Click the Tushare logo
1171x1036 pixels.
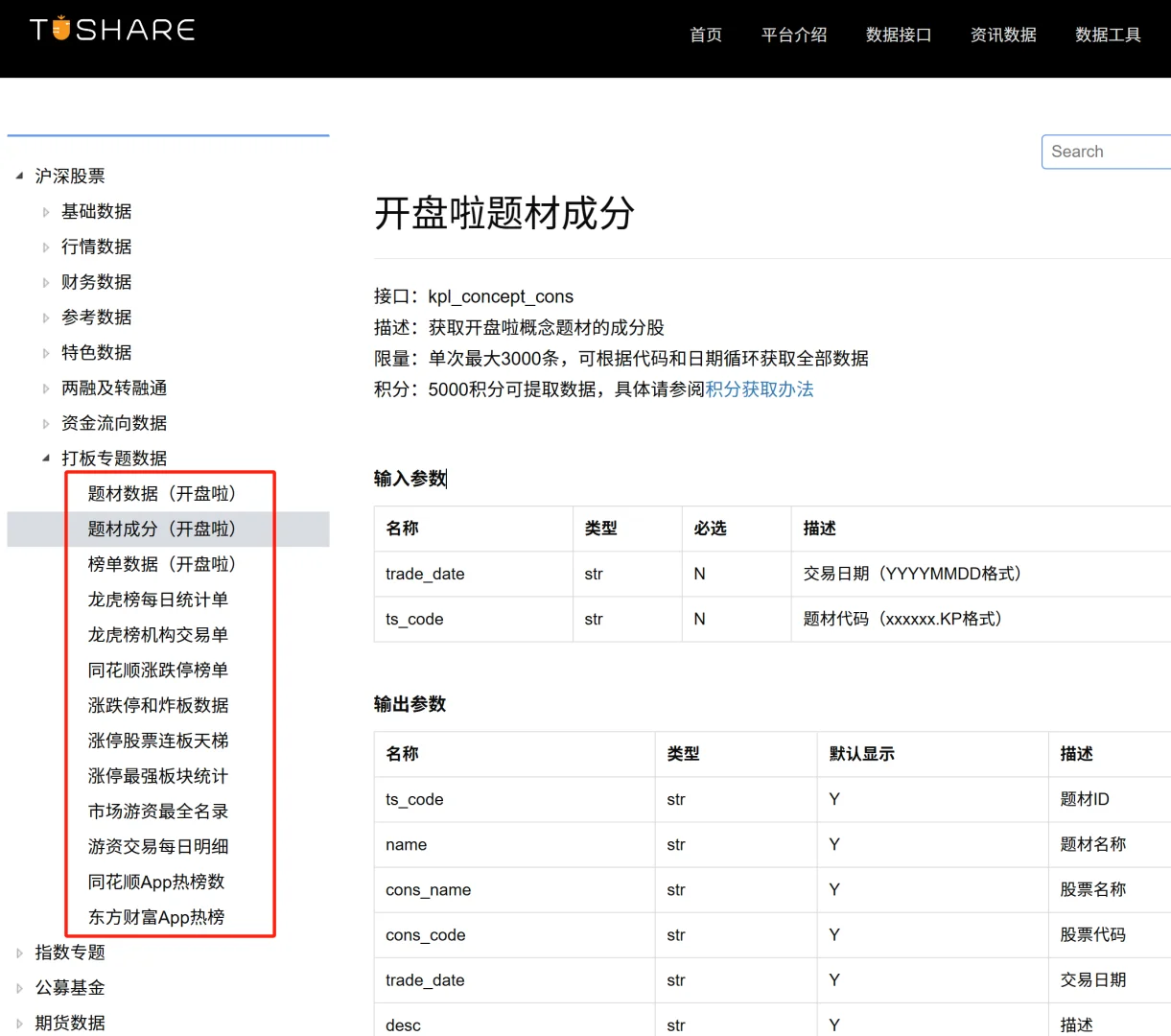point(110,29)
